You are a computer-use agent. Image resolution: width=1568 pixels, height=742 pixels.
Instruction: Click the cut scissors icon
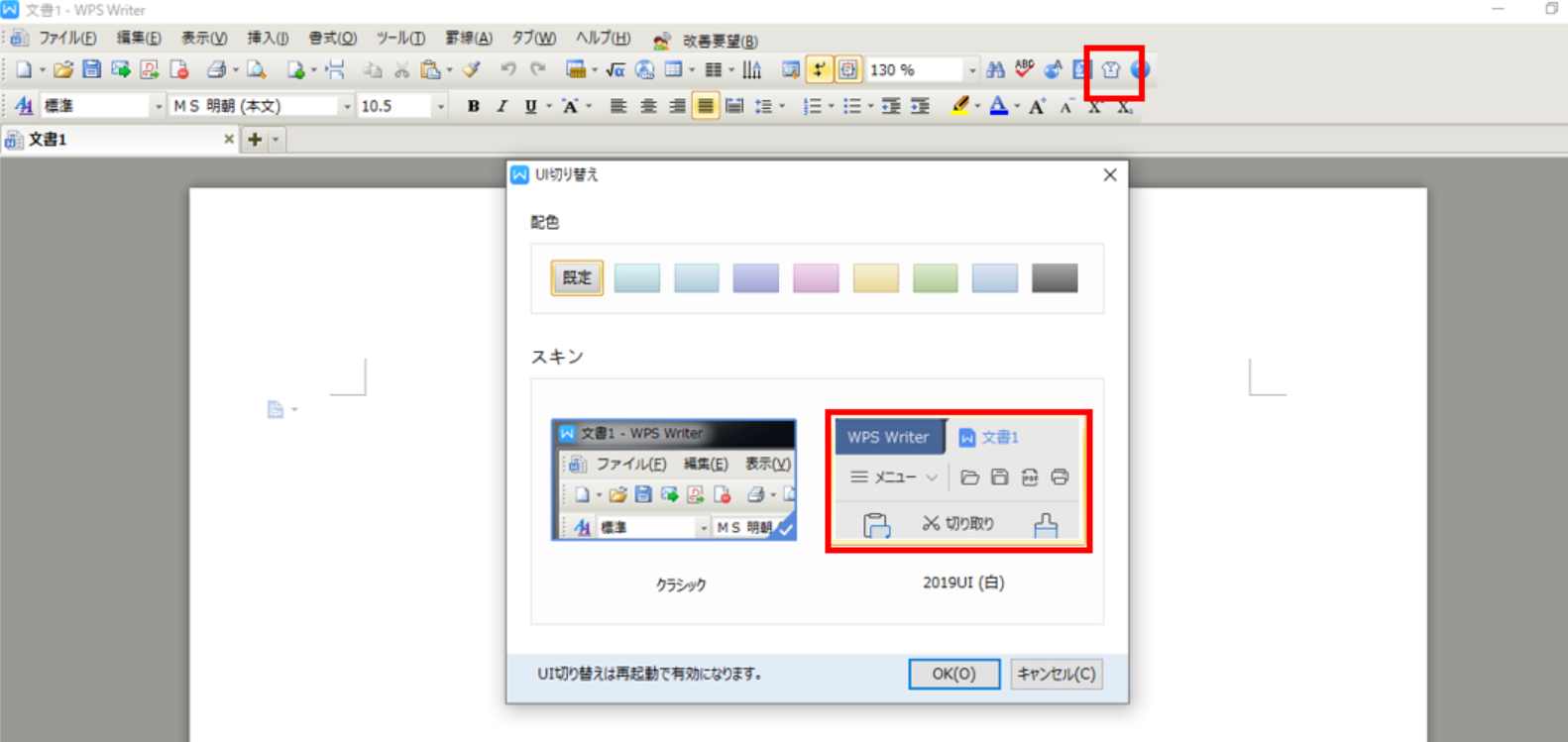point(401,69)
